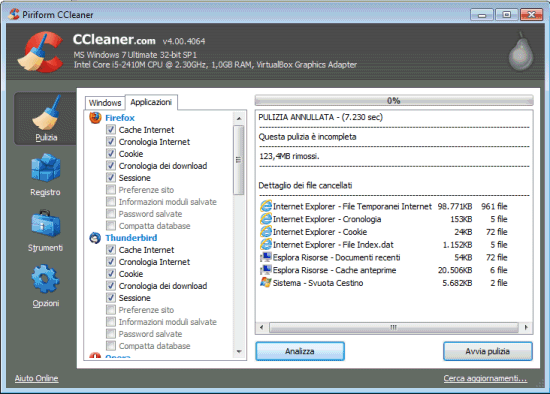Open the Strumenti tools section
Viewport: 550px width, 394px height.
click(x=45, y=231)
